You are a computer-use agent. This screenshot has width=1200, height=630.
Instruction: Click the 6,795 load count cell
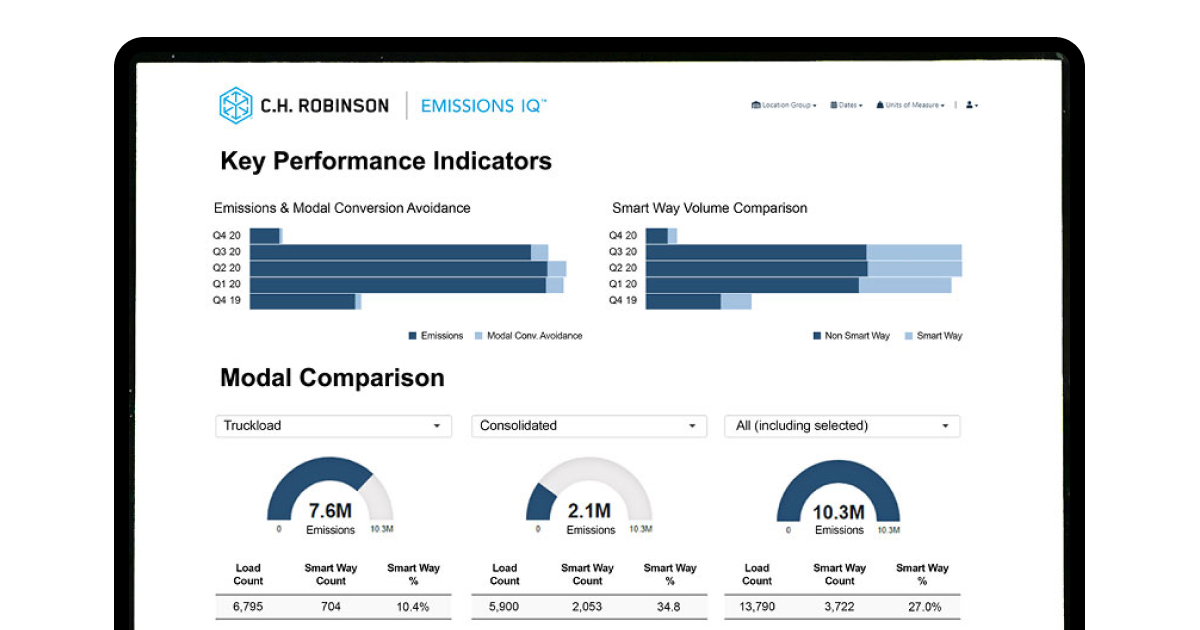(x=248, y=607)
